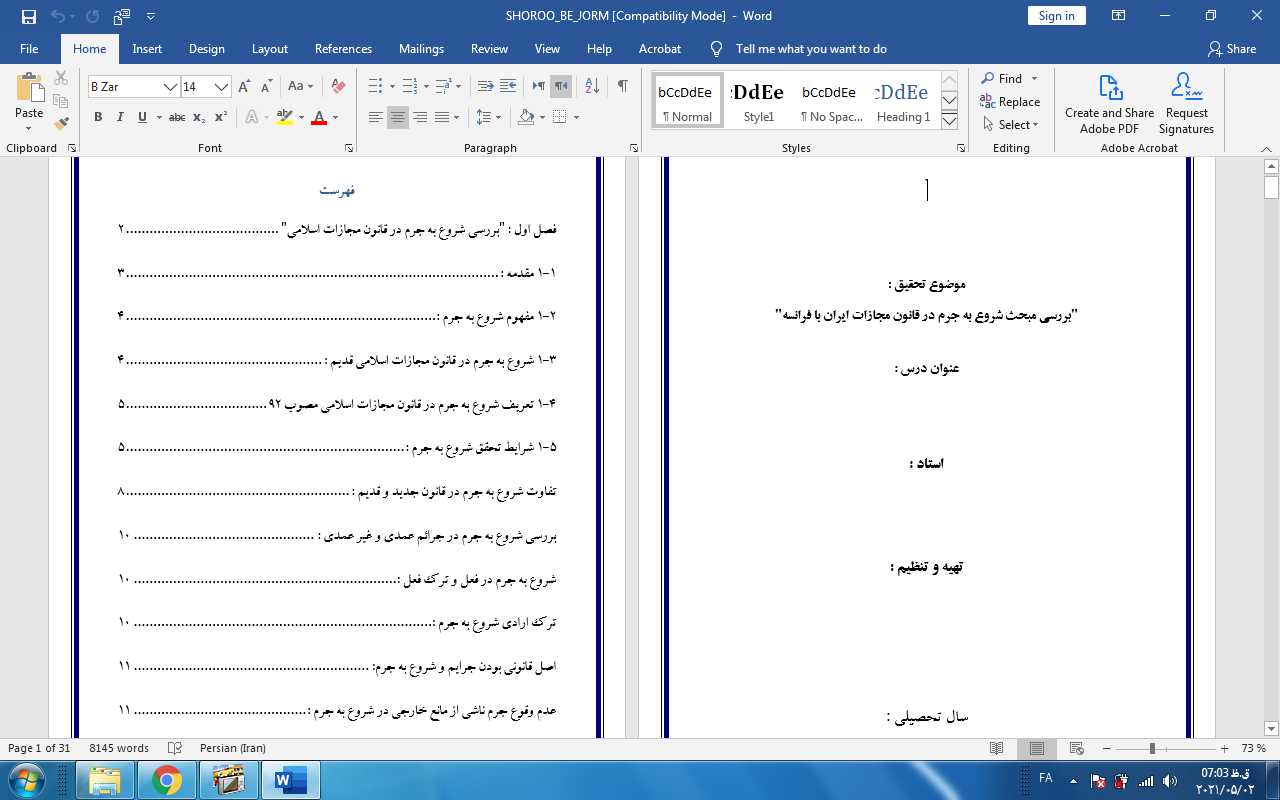Toggle left-to-right text direction
This screenshot has height=800, width=1280.
539,87
